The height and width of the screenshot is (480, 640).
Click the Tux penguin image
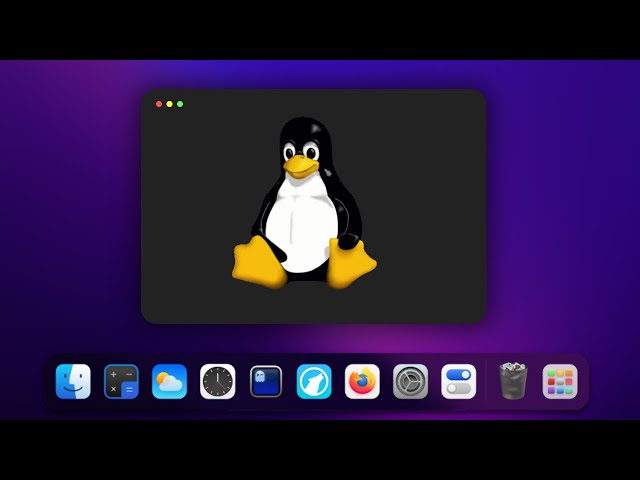304,203
